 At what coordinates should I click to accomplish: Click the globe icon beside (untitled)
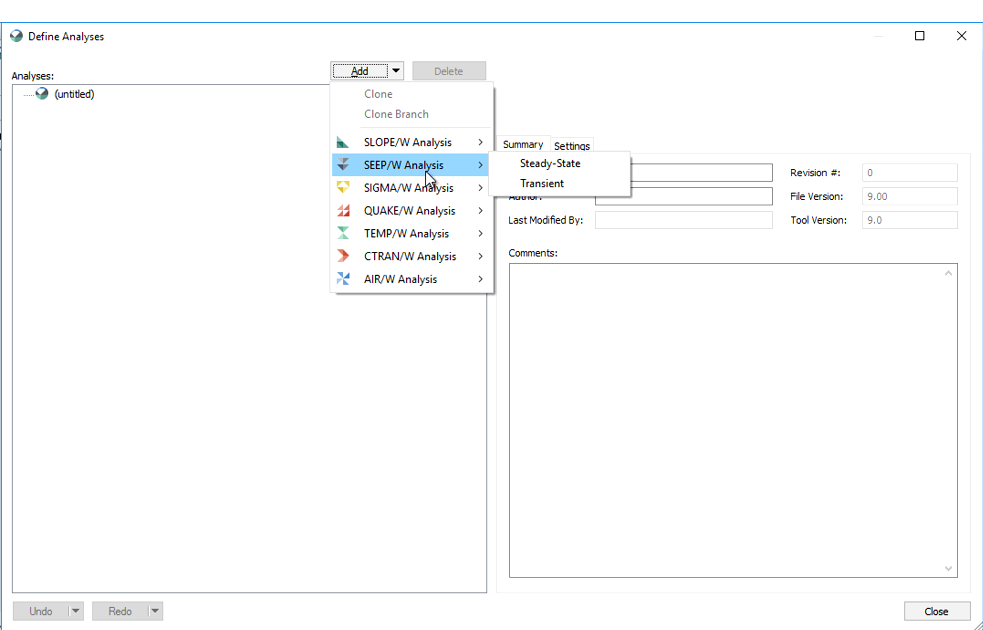(42, 94)
